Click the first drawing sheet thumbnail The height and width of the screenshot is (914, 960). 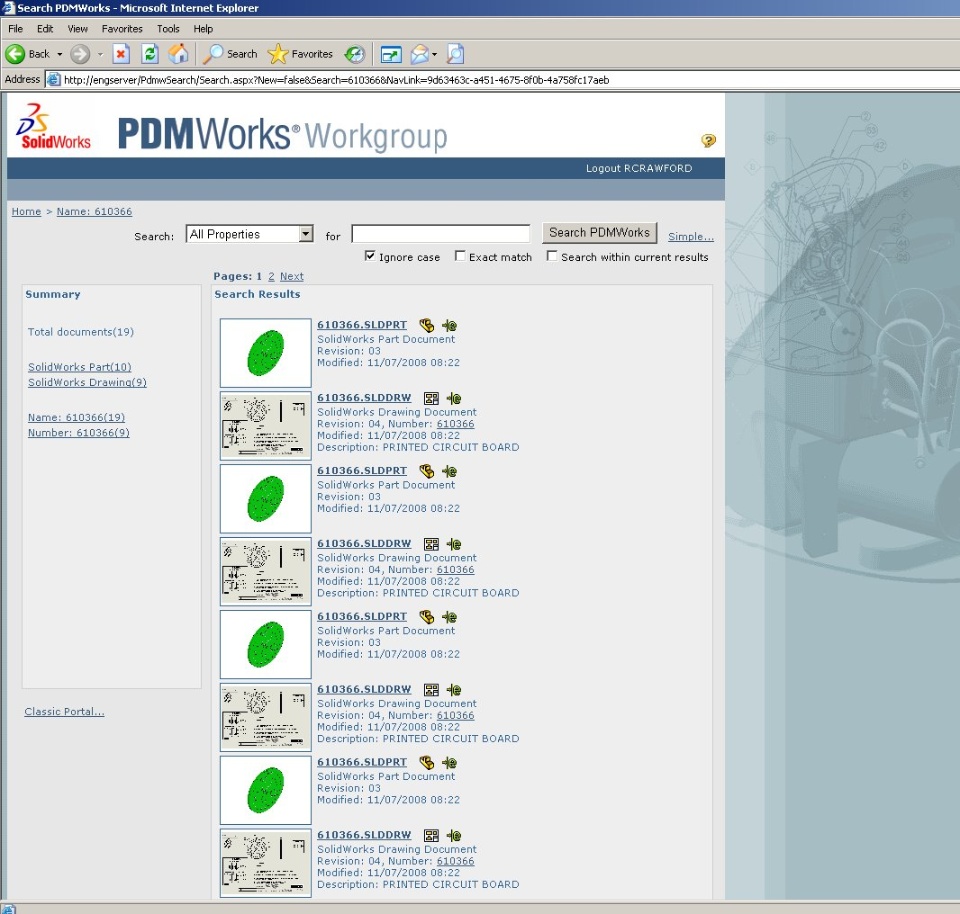pyautogui.click(x=266, y=425)
